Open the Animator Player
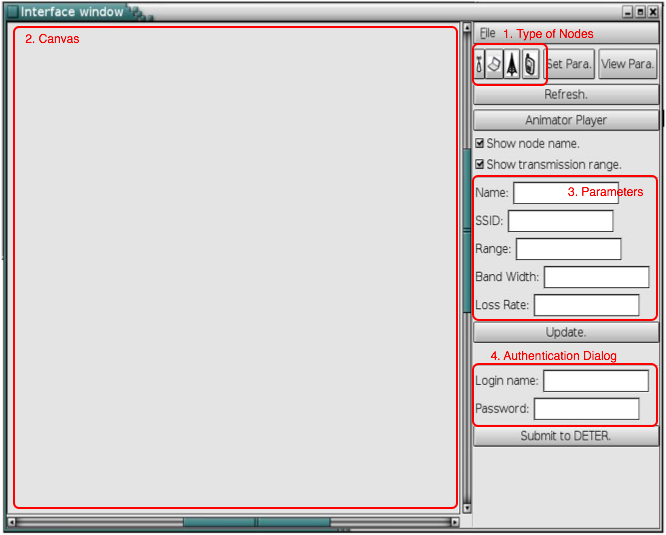This screenshot has width=666, height=535. tap(566, 120)
